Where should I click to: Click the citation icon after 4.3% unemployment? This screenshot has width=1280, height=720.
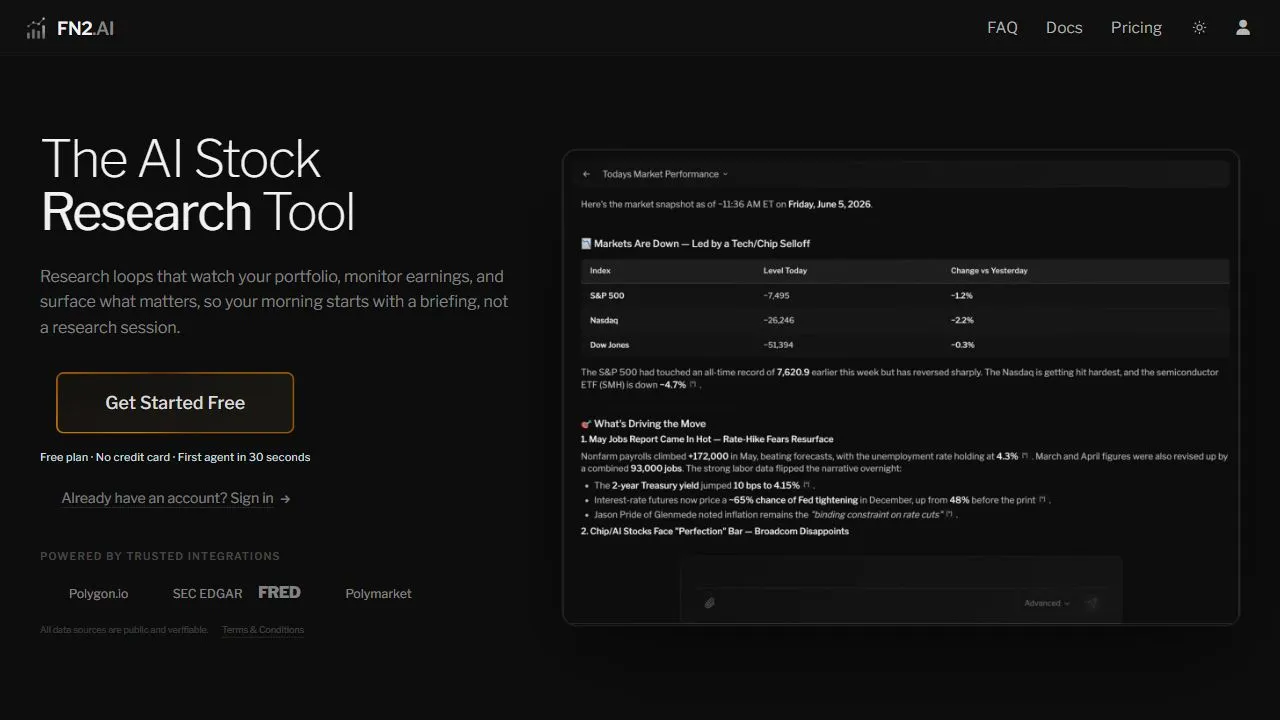pos(1027,456)
